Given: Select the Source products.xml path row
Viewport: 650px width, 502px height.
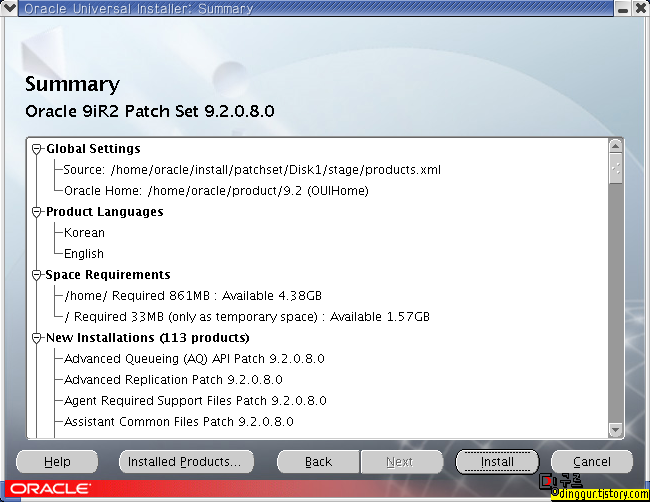Looking at the screenshot, I should click(x=252, y=170).
